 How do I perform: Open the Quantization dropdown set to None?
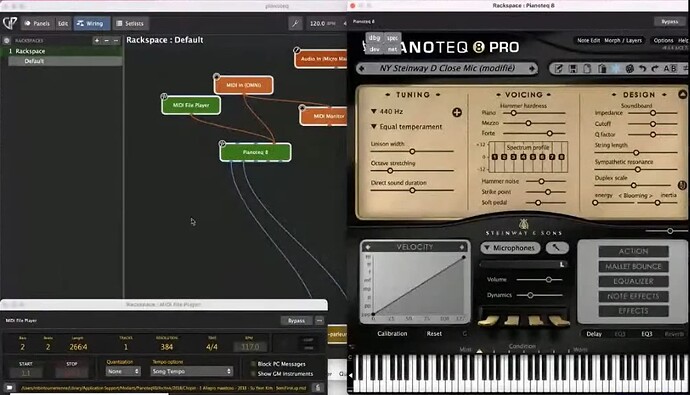[123, 371]
